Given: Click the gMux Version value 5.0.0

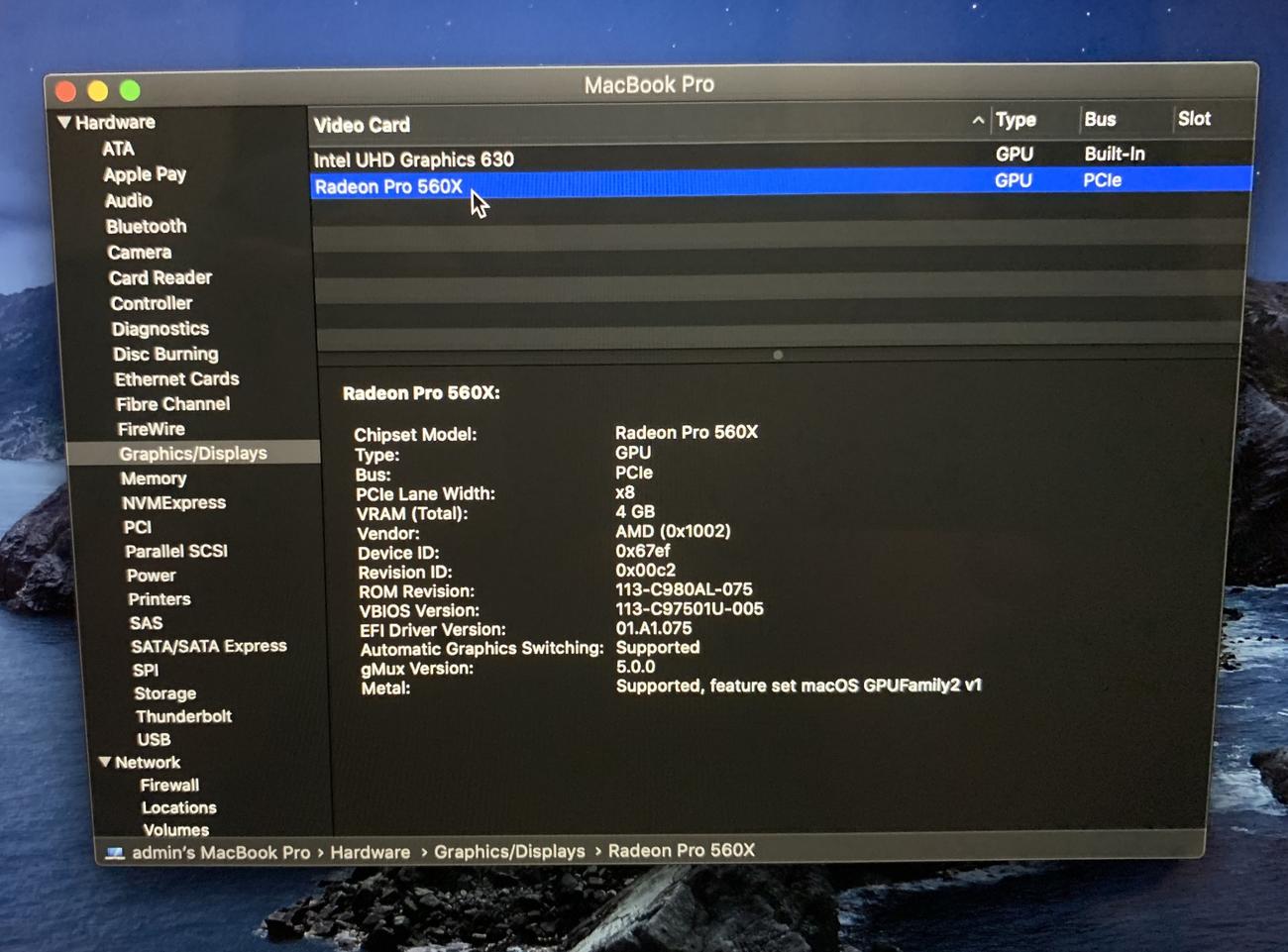Looking at the screenshot, I should point(635,667).
